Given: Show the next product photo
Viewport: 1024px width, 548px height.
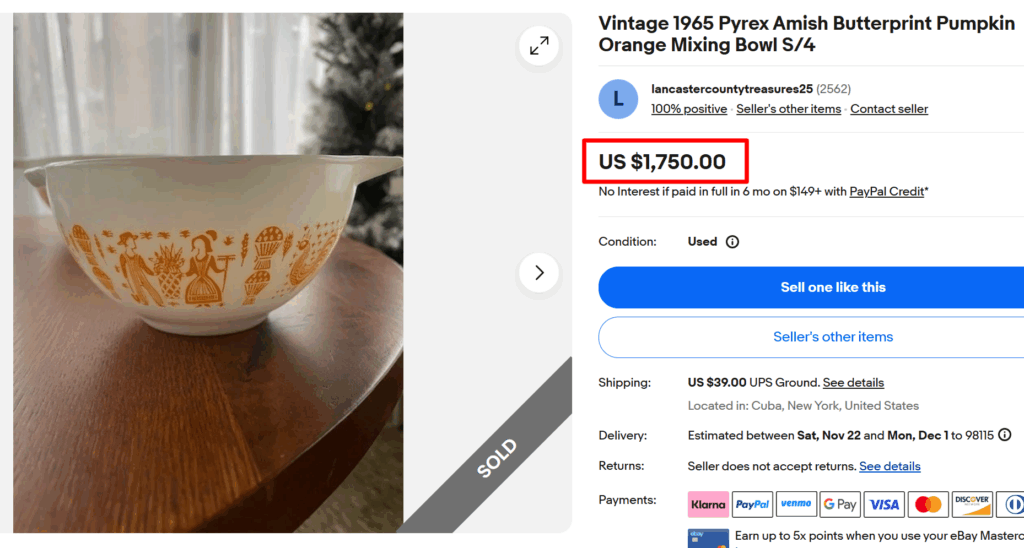Looking at the screenshot, I should pyautogui.click(x=539, y=272).
